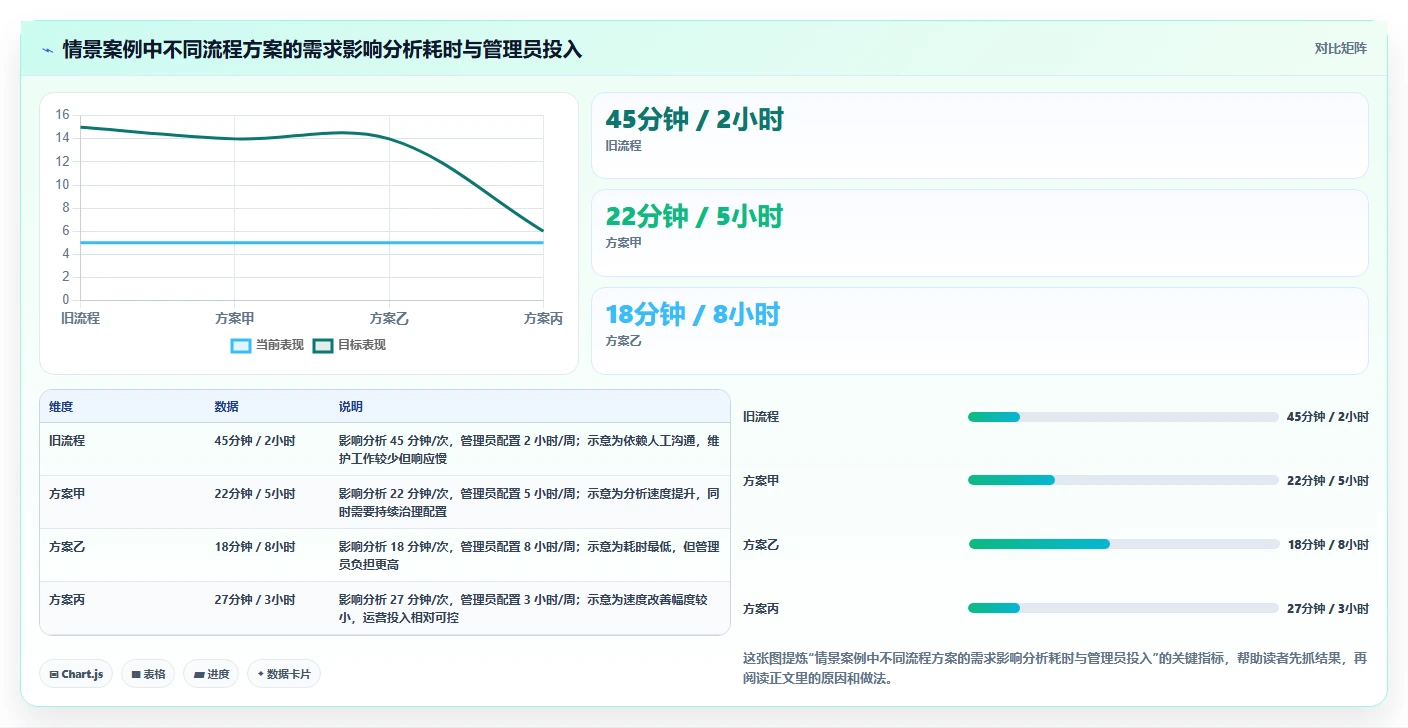Click the 方案乙 x-axis label on the chart
1408x728 pixels.
click(x=389, y=319)
